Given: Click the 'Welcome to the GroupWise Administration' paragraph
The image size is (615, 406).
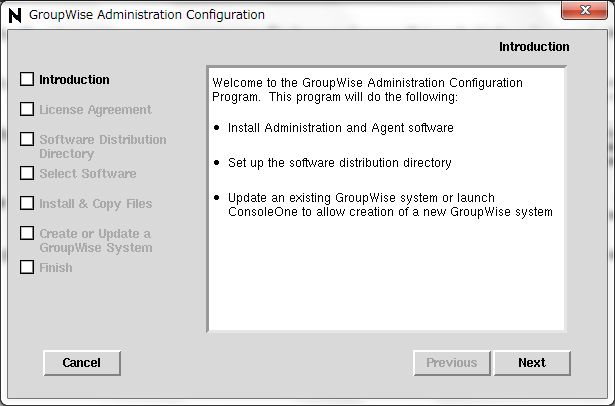Looking at the screenshot, I should [x=368, y=90].
